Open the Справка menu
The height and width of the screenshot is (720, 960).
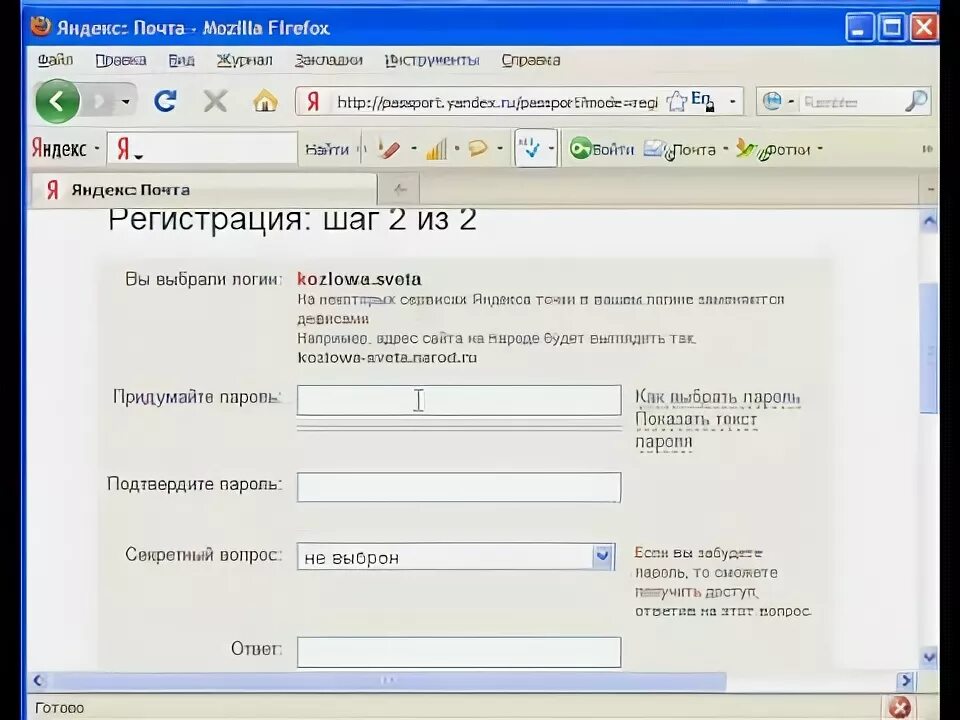530,60
